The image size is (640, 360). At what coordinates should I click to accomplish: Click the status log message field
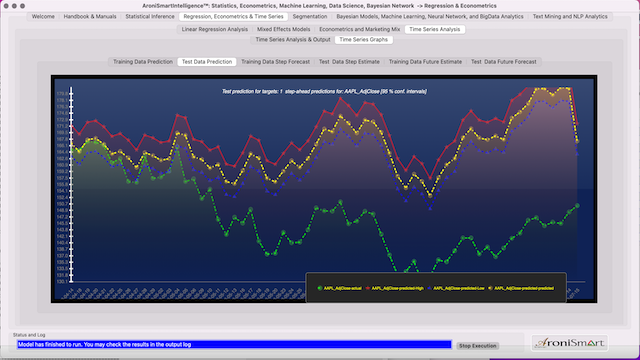234,344
